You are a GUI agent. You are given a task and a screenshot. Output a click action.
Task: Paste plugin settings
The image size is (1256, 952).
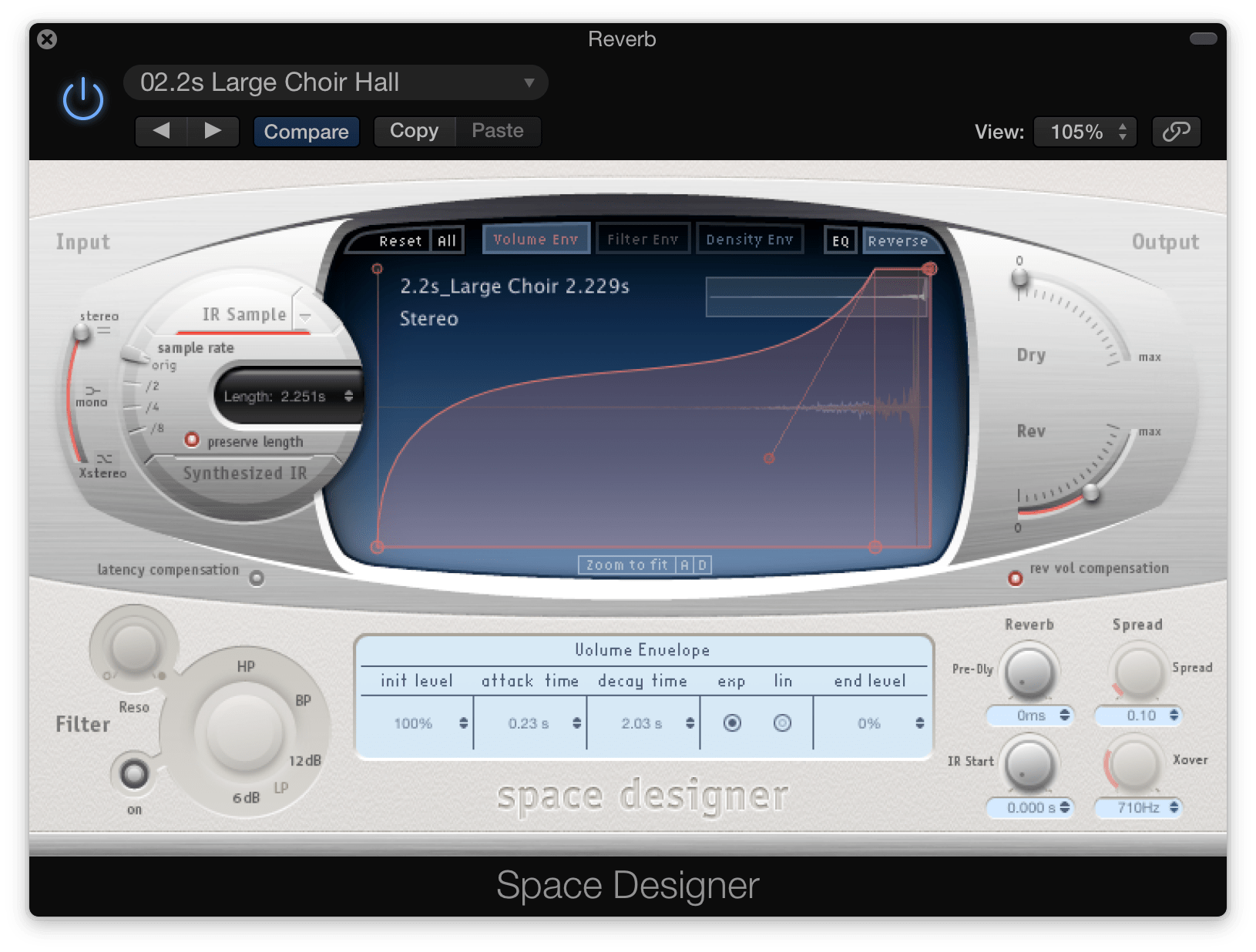coord(498,131)
